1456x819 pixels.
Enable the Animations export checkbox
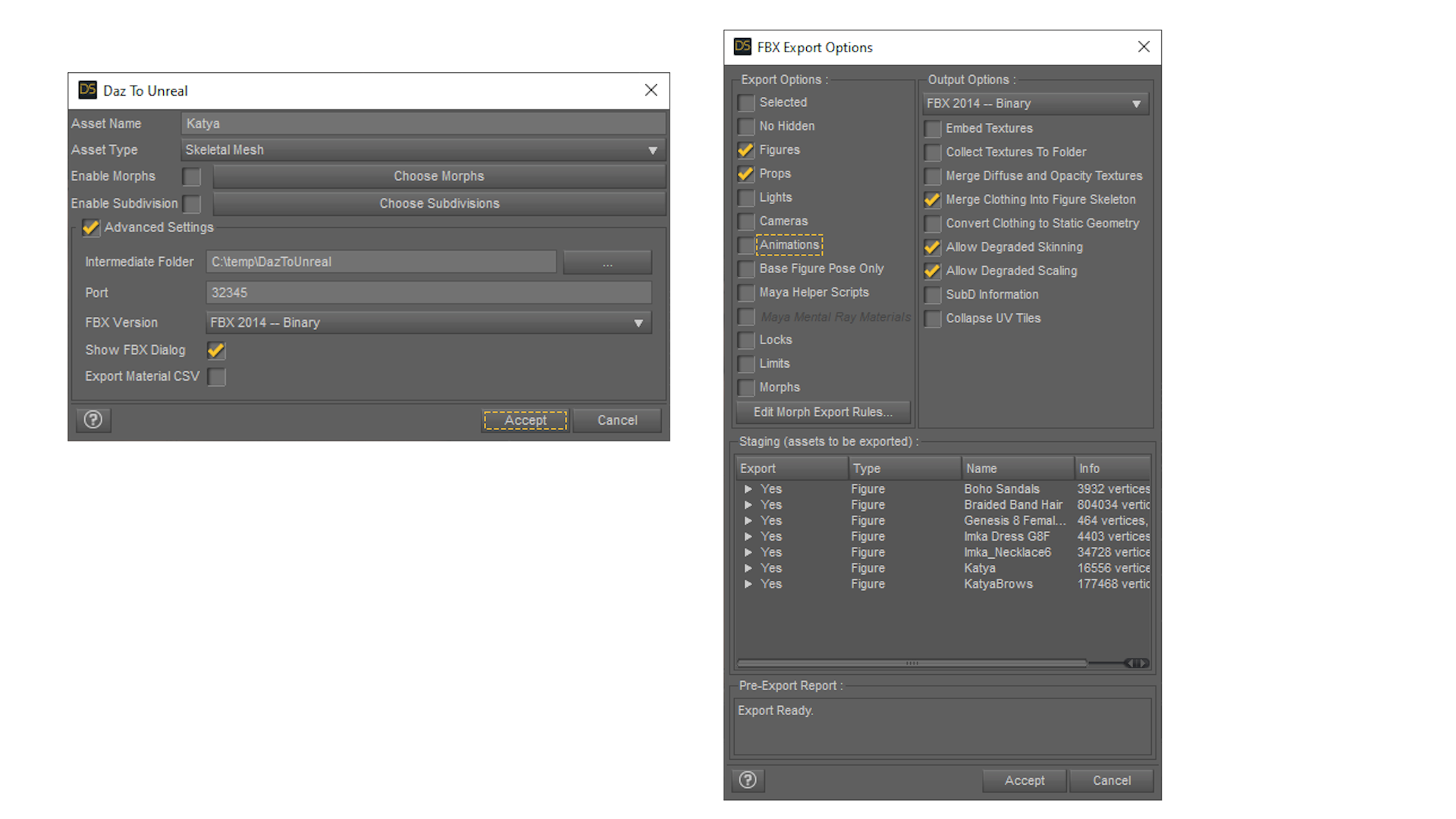click(x=746, y=245)
